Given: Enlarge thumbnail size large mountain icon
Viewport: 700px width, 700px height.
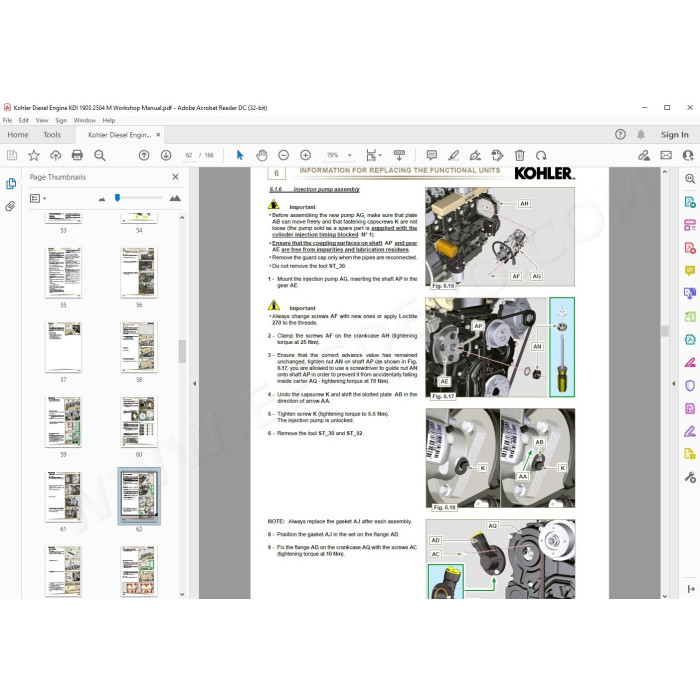Looking at the screenshot, I should (175, 198).
